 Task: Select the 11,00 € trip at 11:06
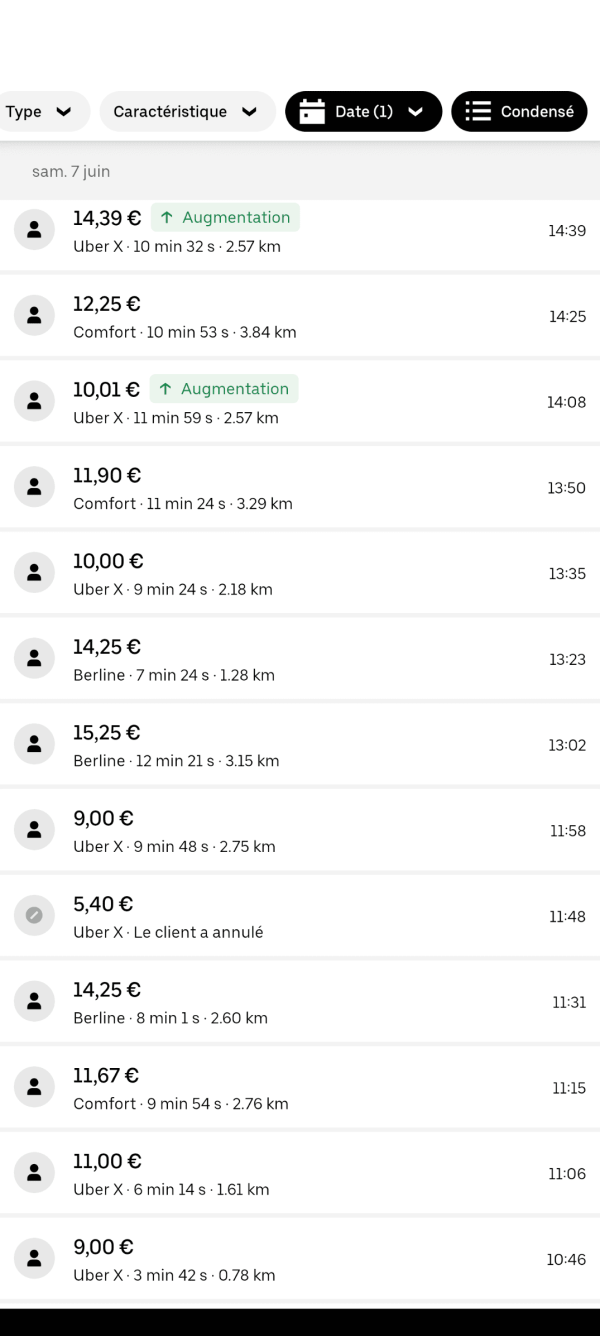300,1174
